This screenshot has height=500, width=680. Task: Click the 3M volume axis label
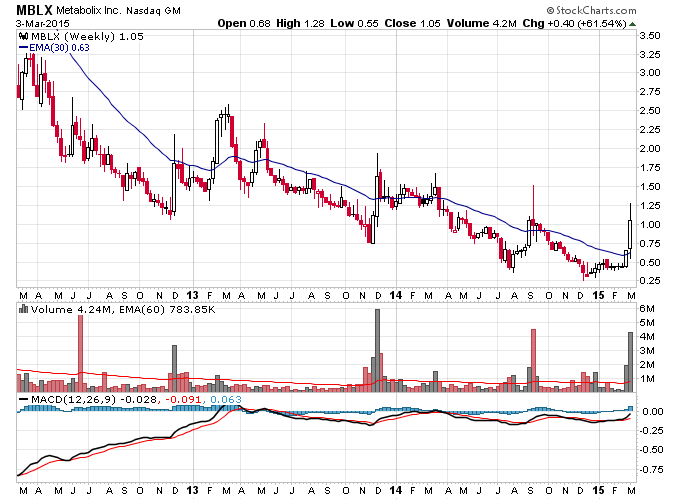point(647,350)
